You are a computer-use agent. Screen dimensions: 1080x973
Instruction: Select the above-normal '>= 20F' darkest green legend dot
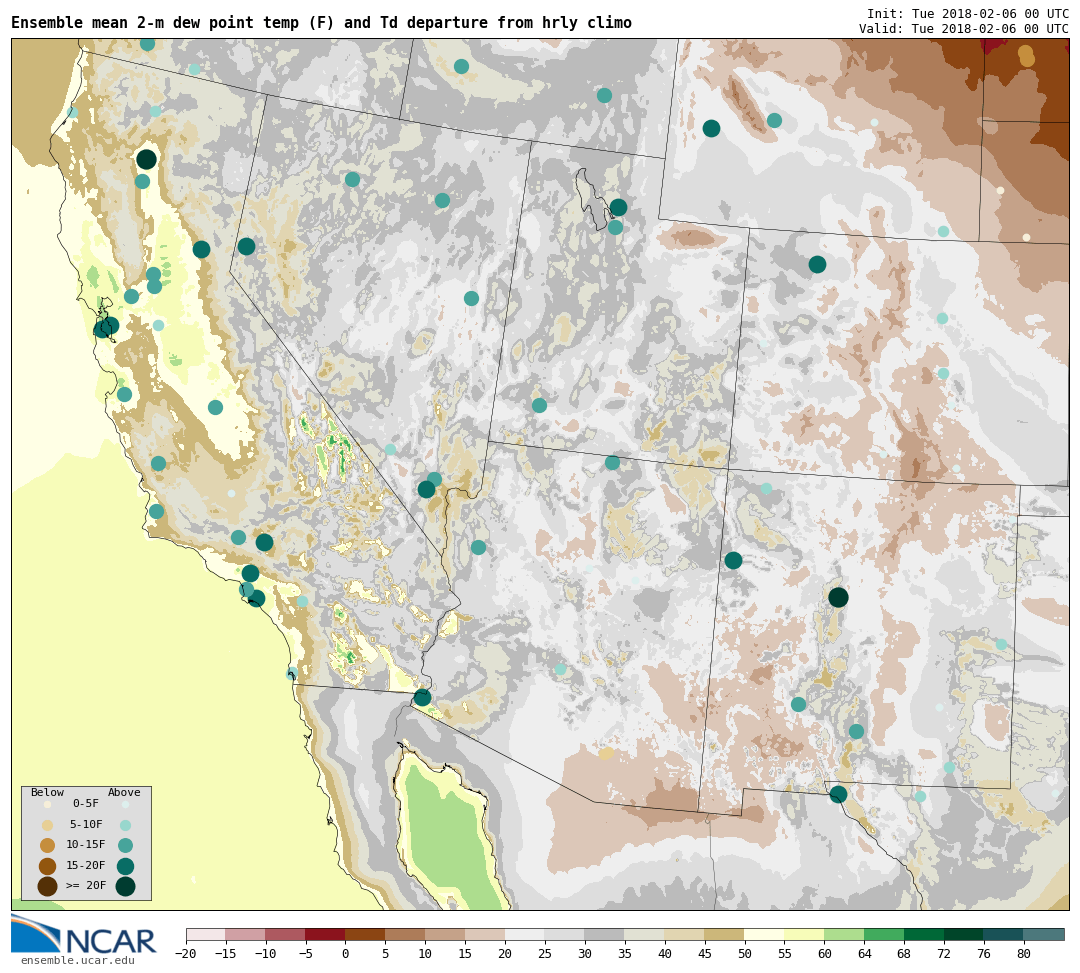click(x=125, y=886)
